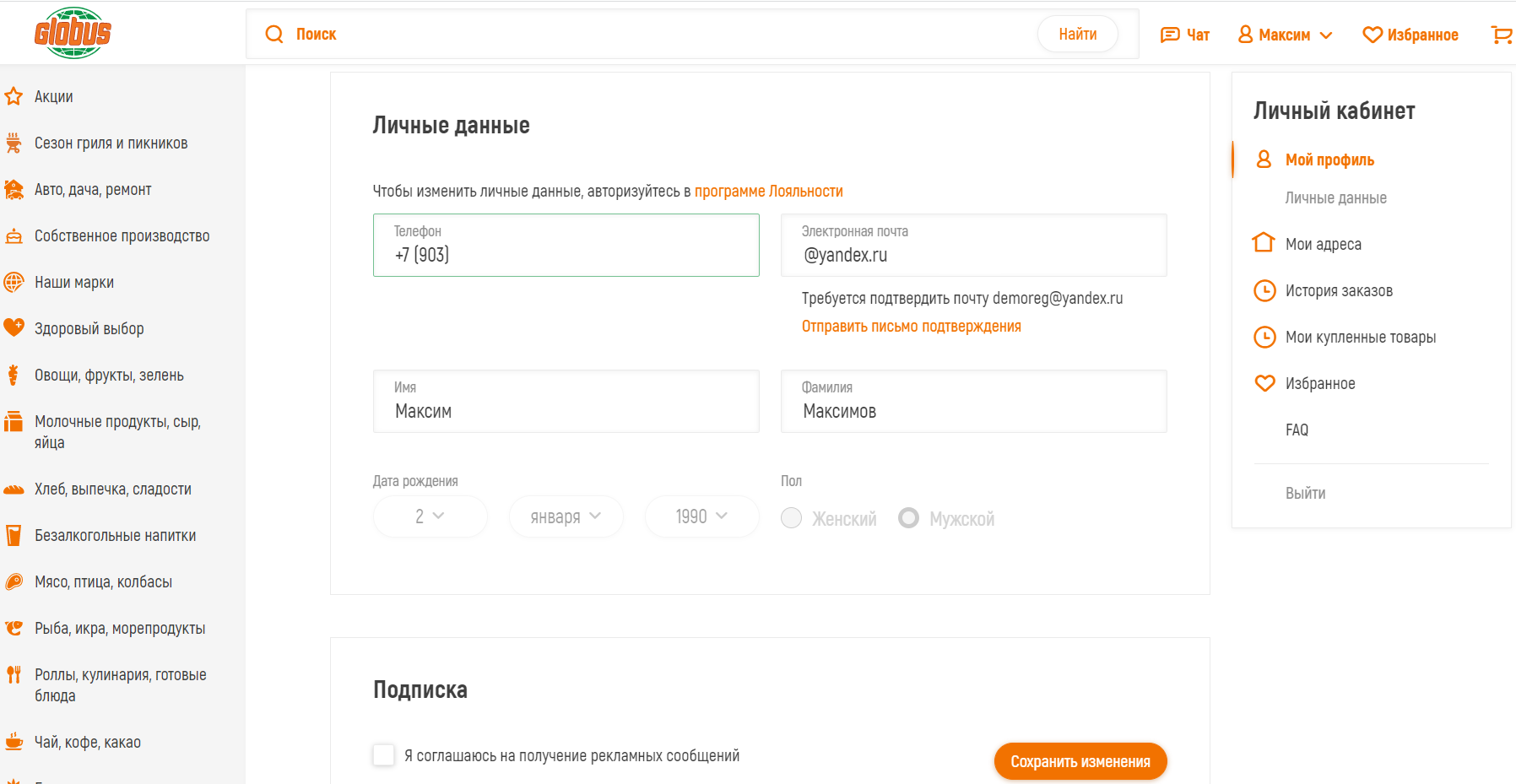This screenshot has height=784, width=1516.
Task: Click the clock icon for История заказов
Action: [x=1264, y=290]
